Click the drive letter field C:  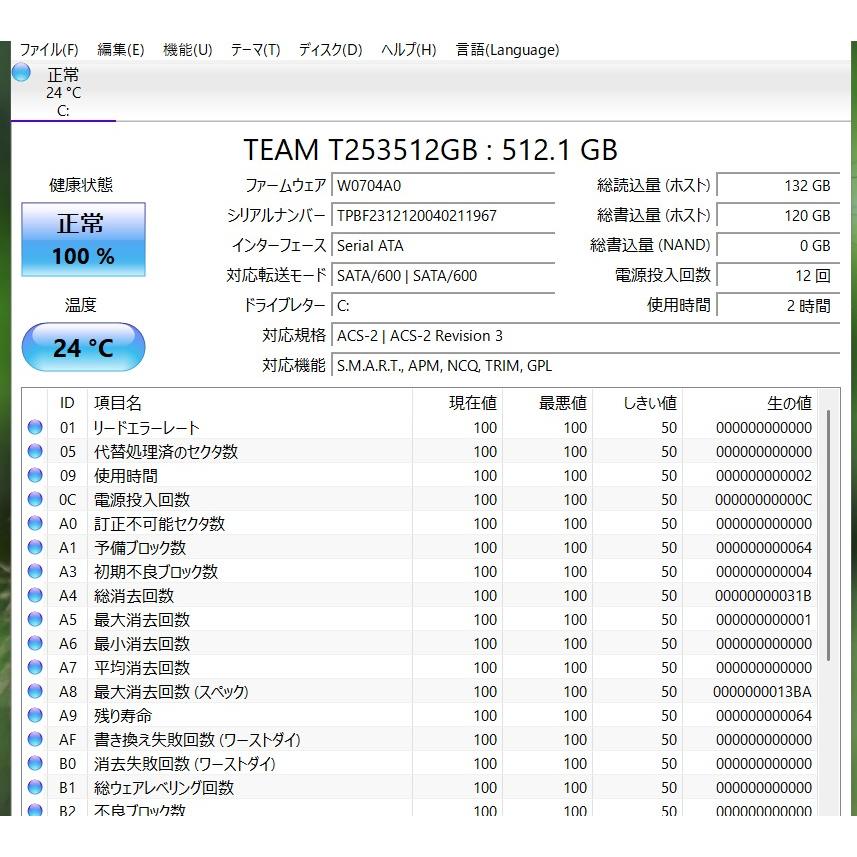pyautogui.click(x=443, y=306)
